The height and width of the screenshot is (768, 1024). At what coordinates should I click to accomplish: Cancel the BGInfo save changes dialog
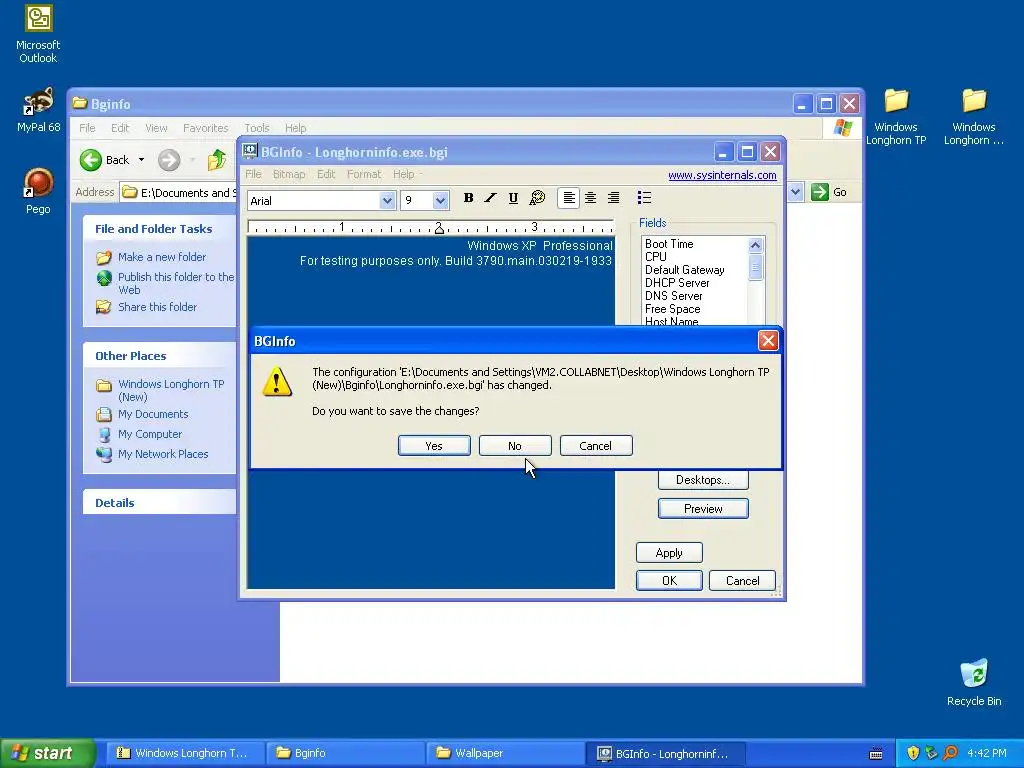click(x=596, y=446)
